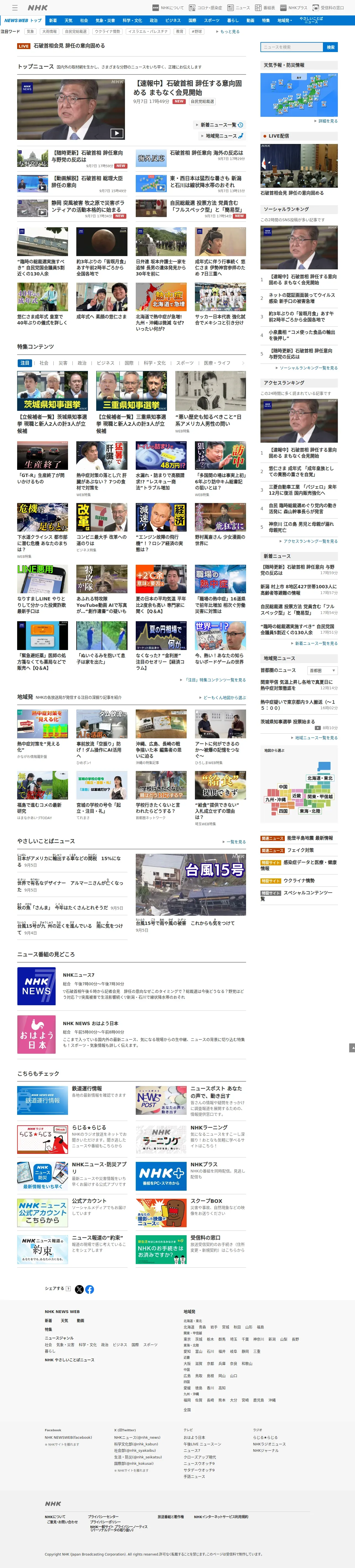The width and height of the screenshot is (355, 1568).
Task: Open the おはよう日本 program logo
Action: [36, 1034]
